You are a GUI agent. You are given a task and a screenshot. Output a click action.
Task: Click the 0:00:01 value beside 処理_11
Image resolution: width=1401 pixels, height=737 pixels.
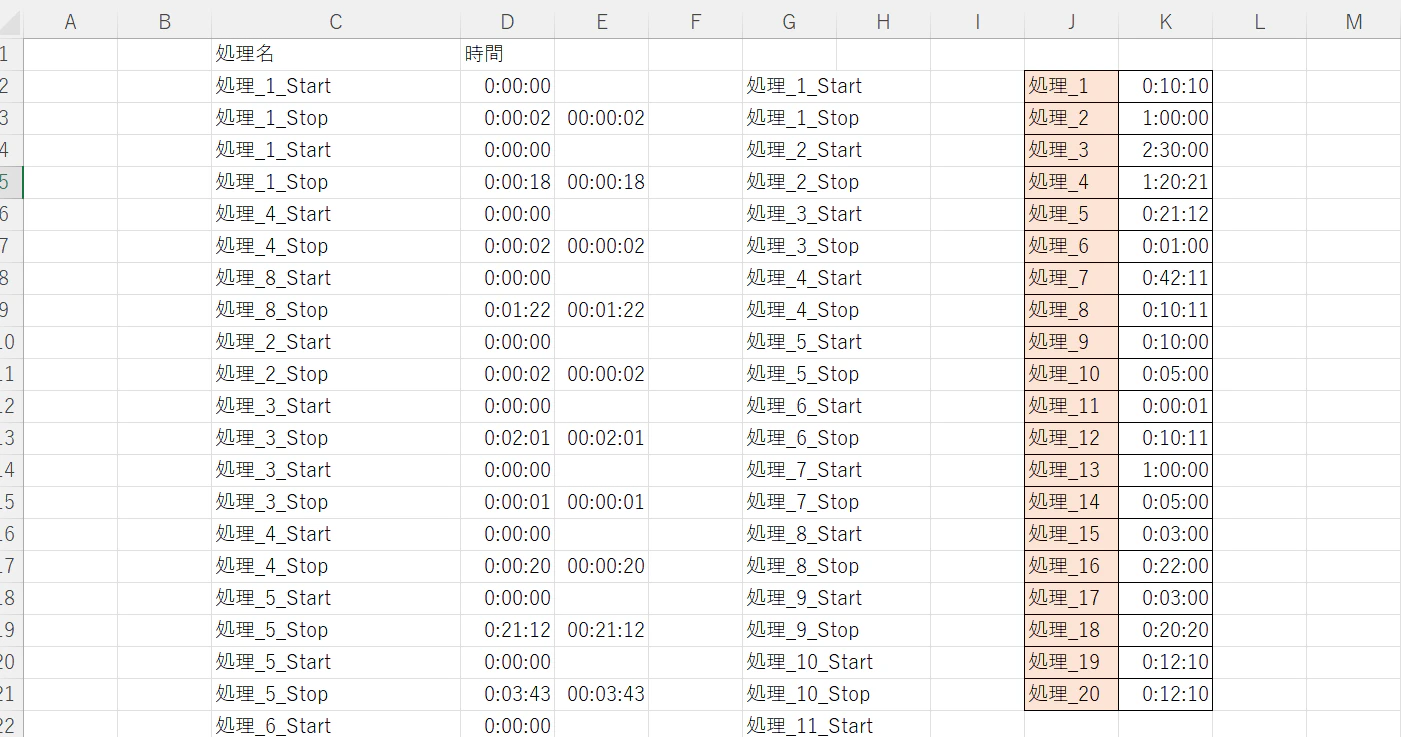(1165, 406)
